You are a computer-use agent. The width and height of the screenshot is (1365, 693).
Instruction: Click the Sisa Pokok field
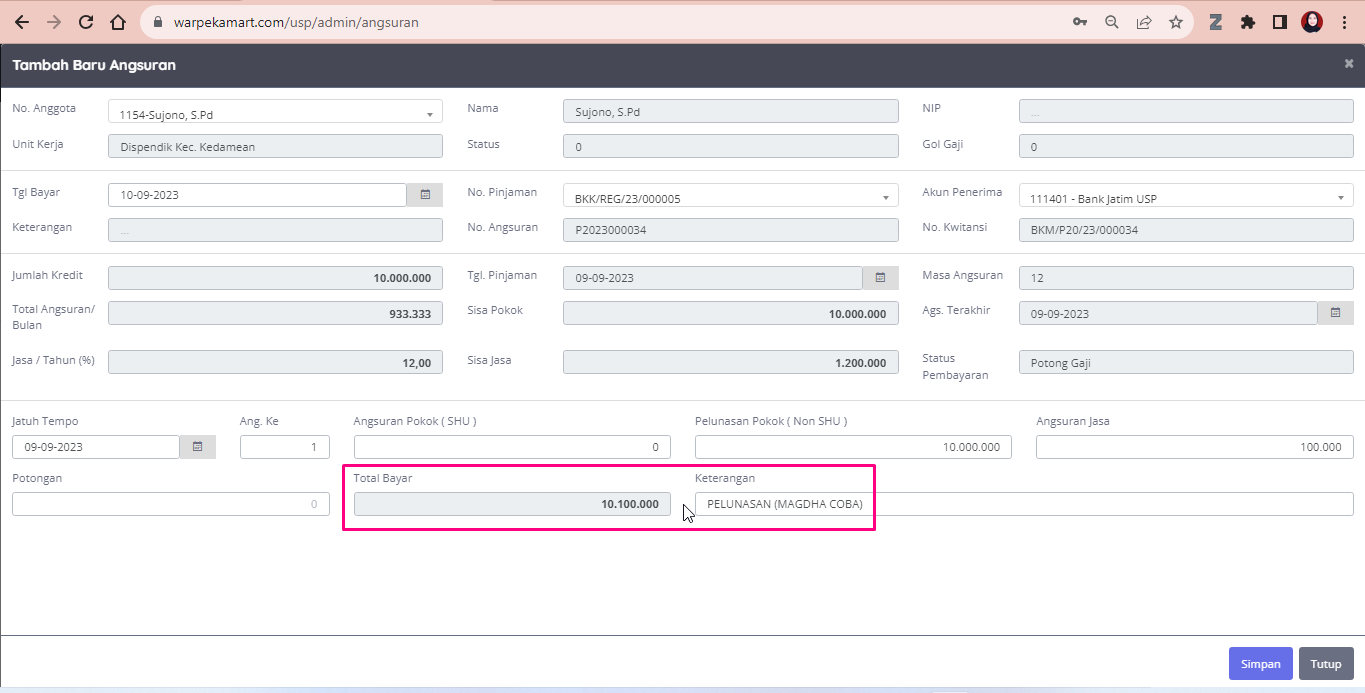(x=731, y=313)
